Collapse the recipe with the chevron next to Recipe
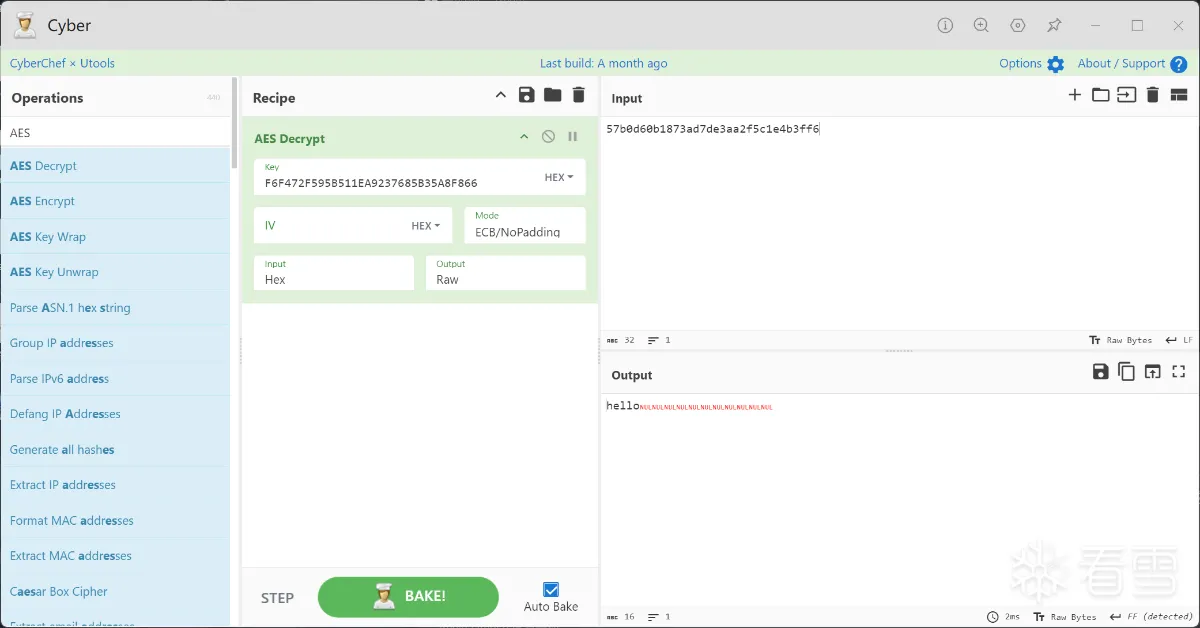Image resolution: width=1200 pixels, height=628 pixels. tap(501, 95)
